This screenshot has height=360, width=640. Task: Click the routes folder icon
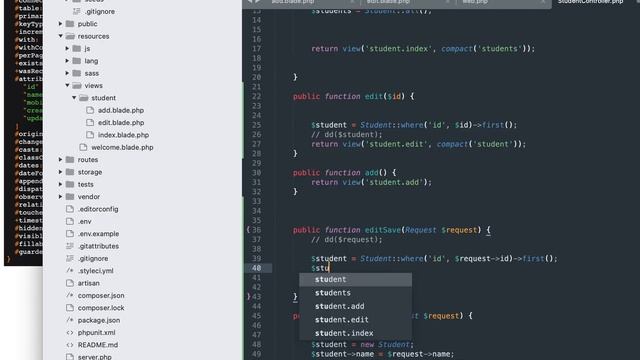coord(70,160)
